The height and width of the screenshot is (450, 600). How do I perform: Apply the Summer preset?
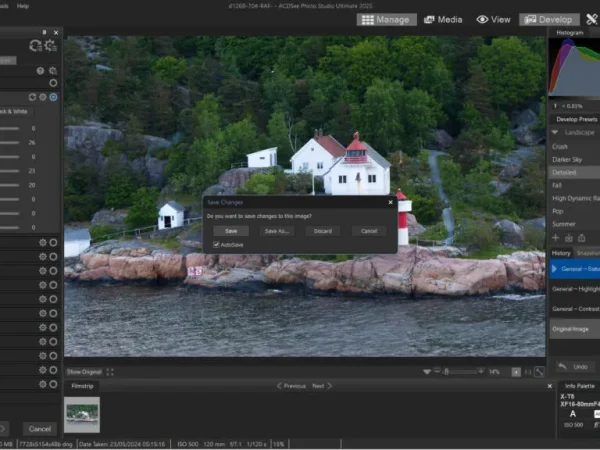[x=564, y=224]
